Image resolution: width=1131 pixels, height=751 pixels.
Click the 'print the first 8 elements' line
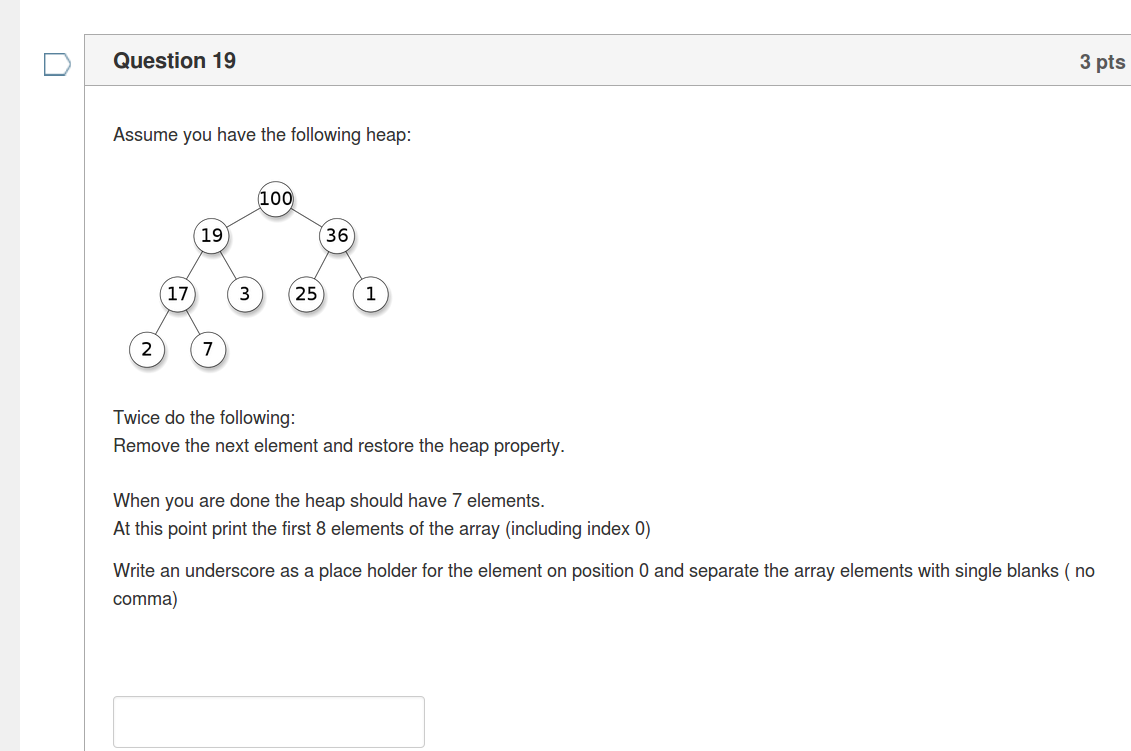pos(382,529)
